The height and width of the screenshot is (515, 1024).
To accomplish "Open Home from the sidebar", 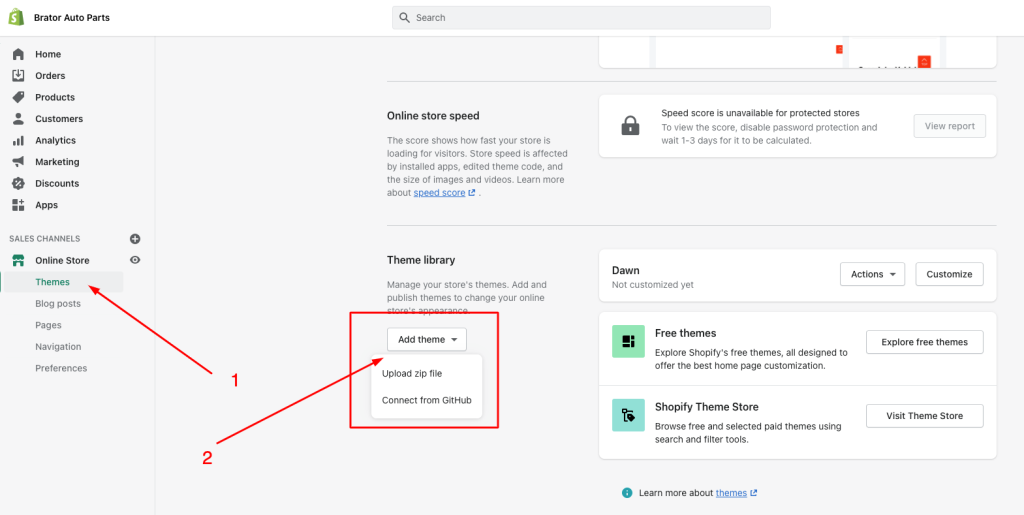I will pyautogui.click(x=48, y=54).
